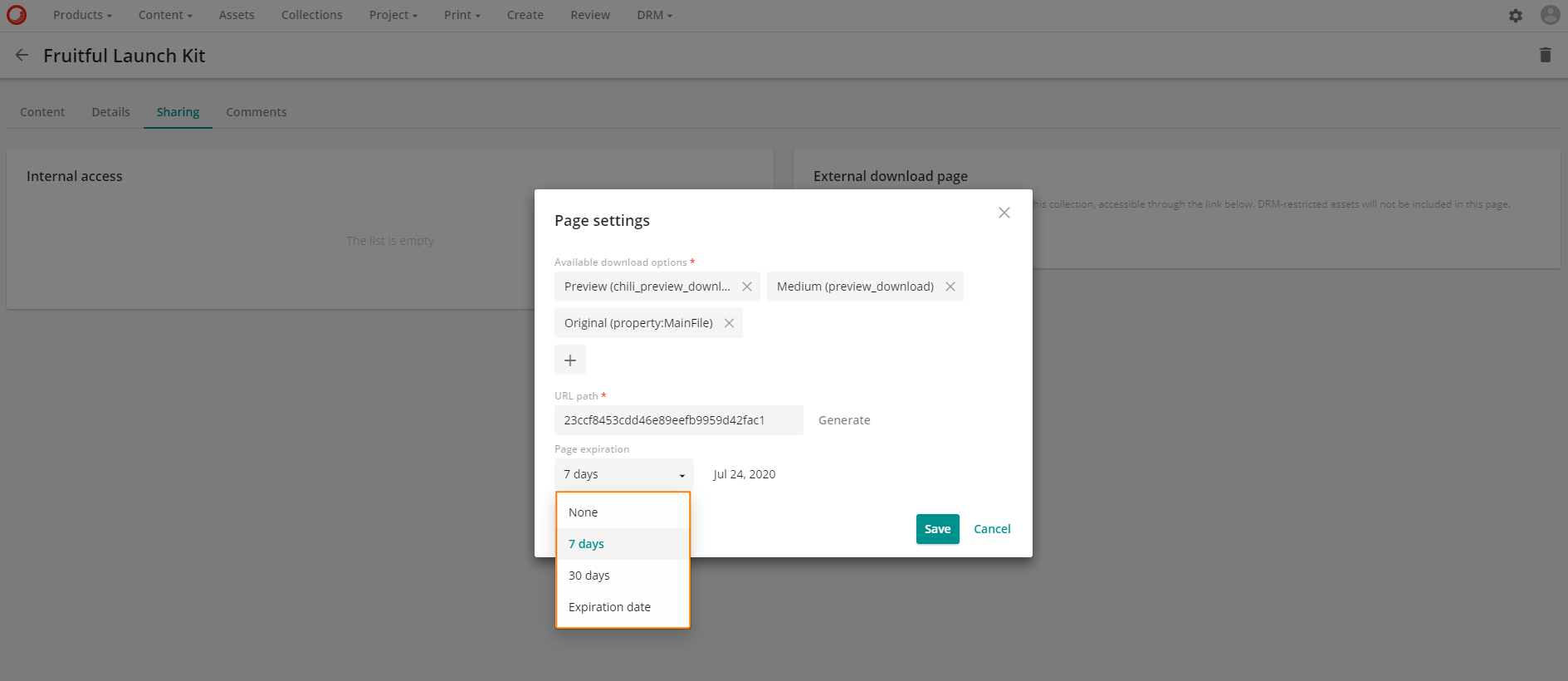The width and height of the screenshot is (1568, 681).
Task: Click Cancel in Page settings
Action: 992,529
